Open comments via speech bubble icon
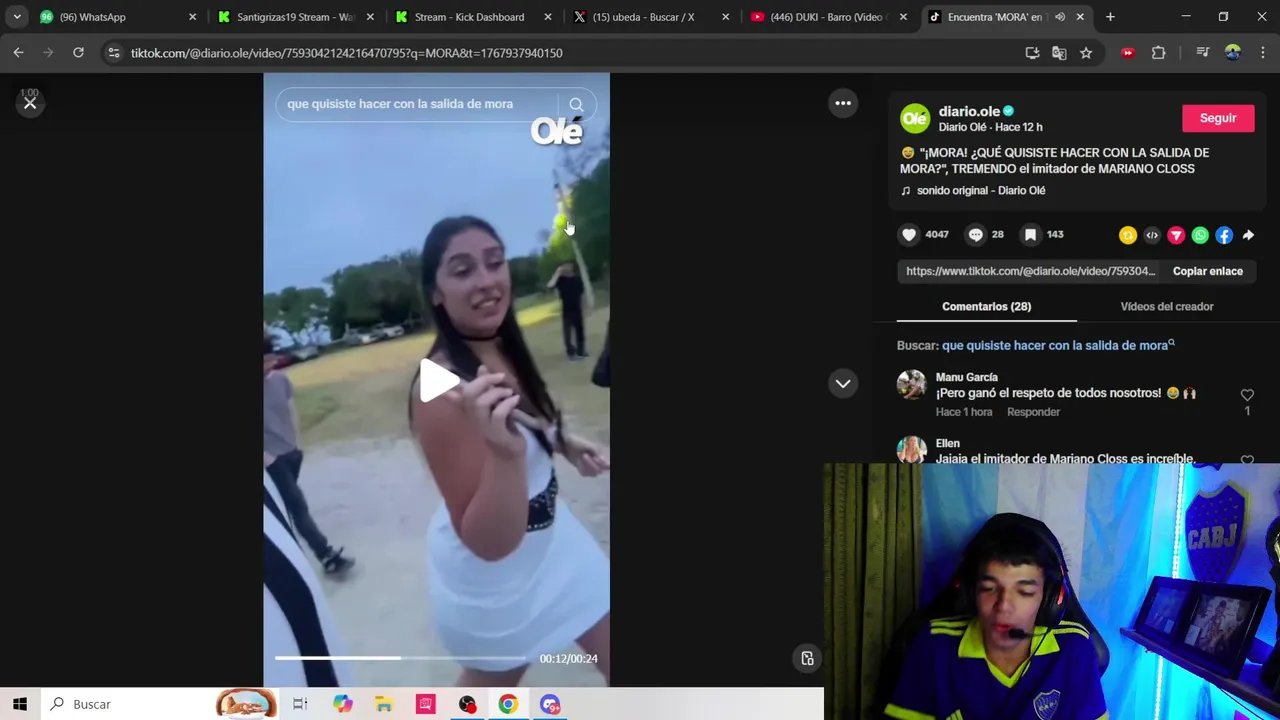1280x720 pixels. tap(976, 235)
